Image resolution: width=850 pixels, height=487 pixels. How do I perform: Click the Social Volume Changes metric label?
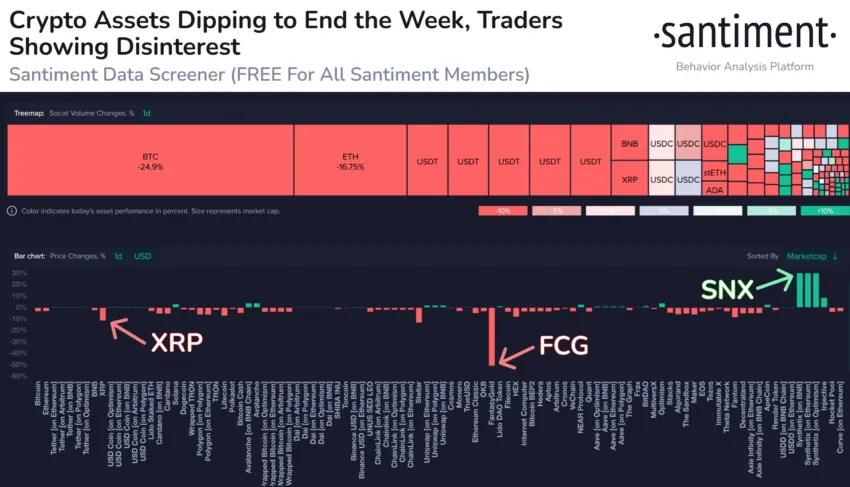click(91, 113)
